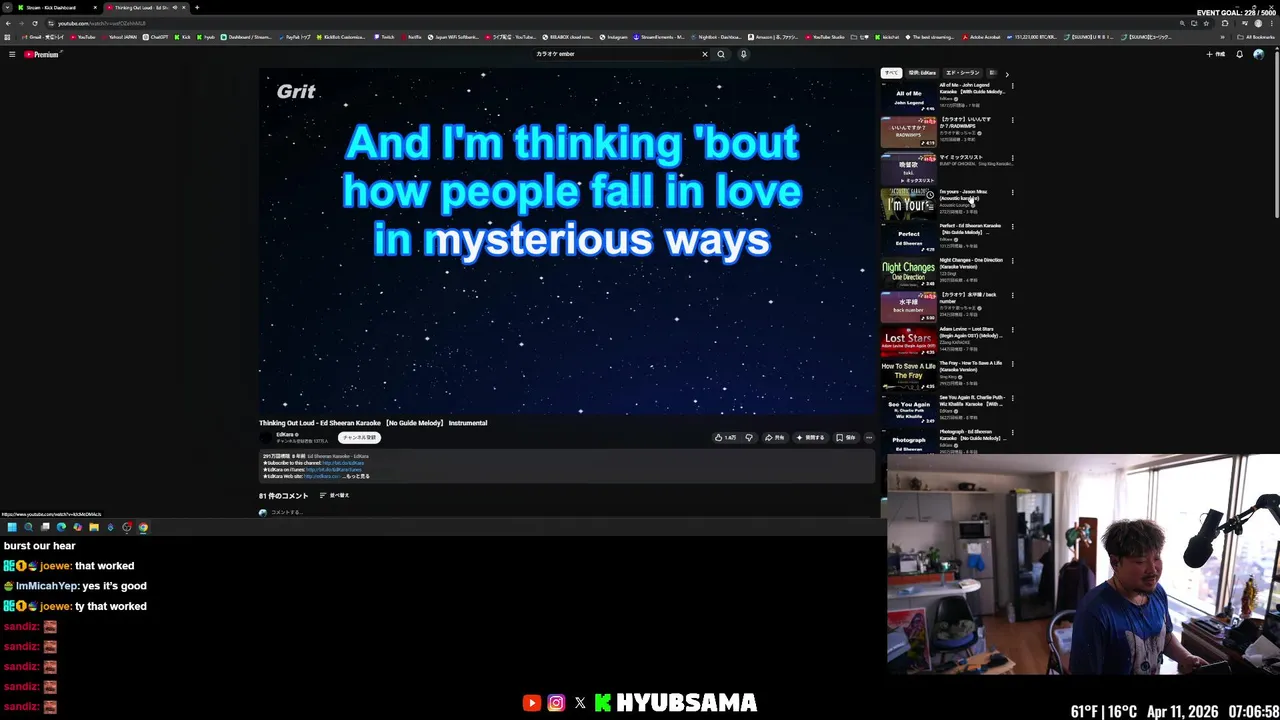Image resolution: width=1280 pixels, height=720 pixels.
Task: Open See You Again karaoke thumbnail
Action: coord(908,409)
